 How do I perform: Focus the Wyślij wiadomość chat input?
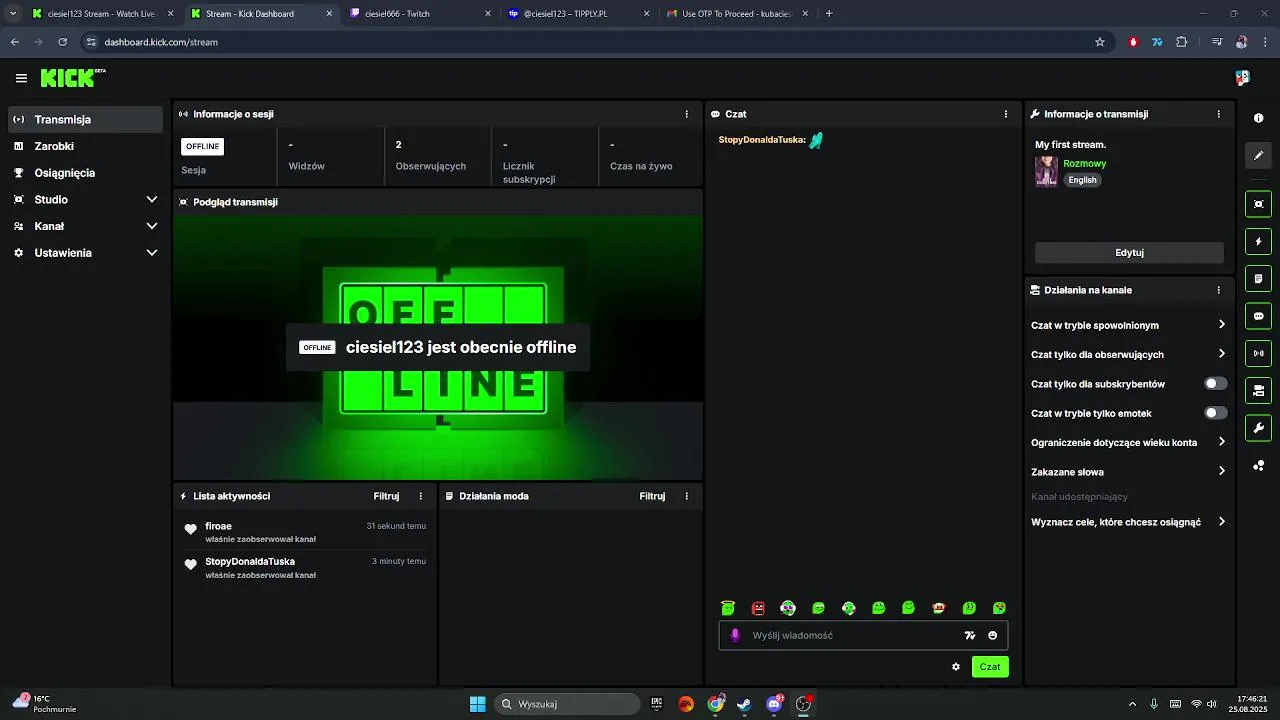[852, 635]
